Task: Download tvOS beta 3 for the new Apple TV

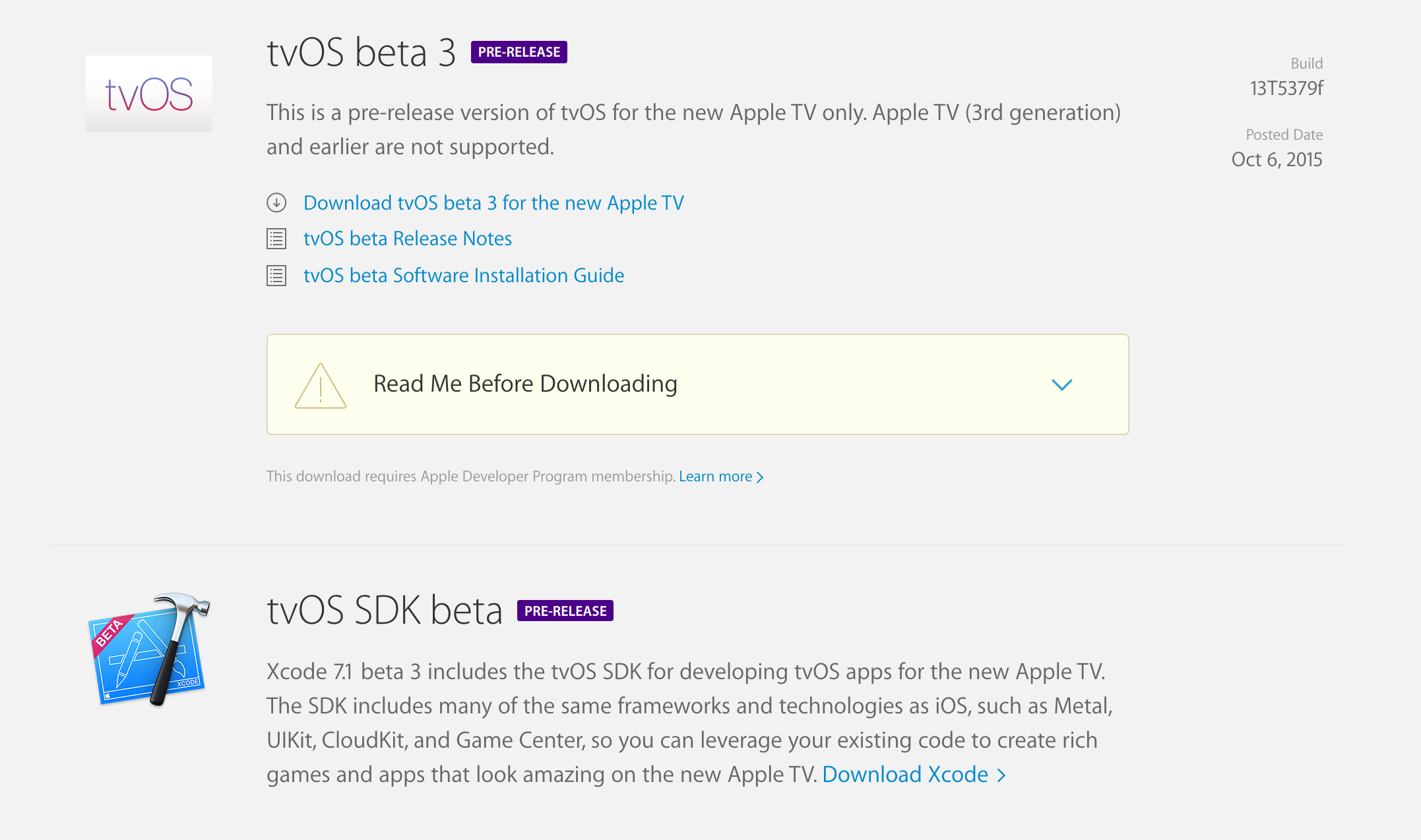Action: coord(493,203)
